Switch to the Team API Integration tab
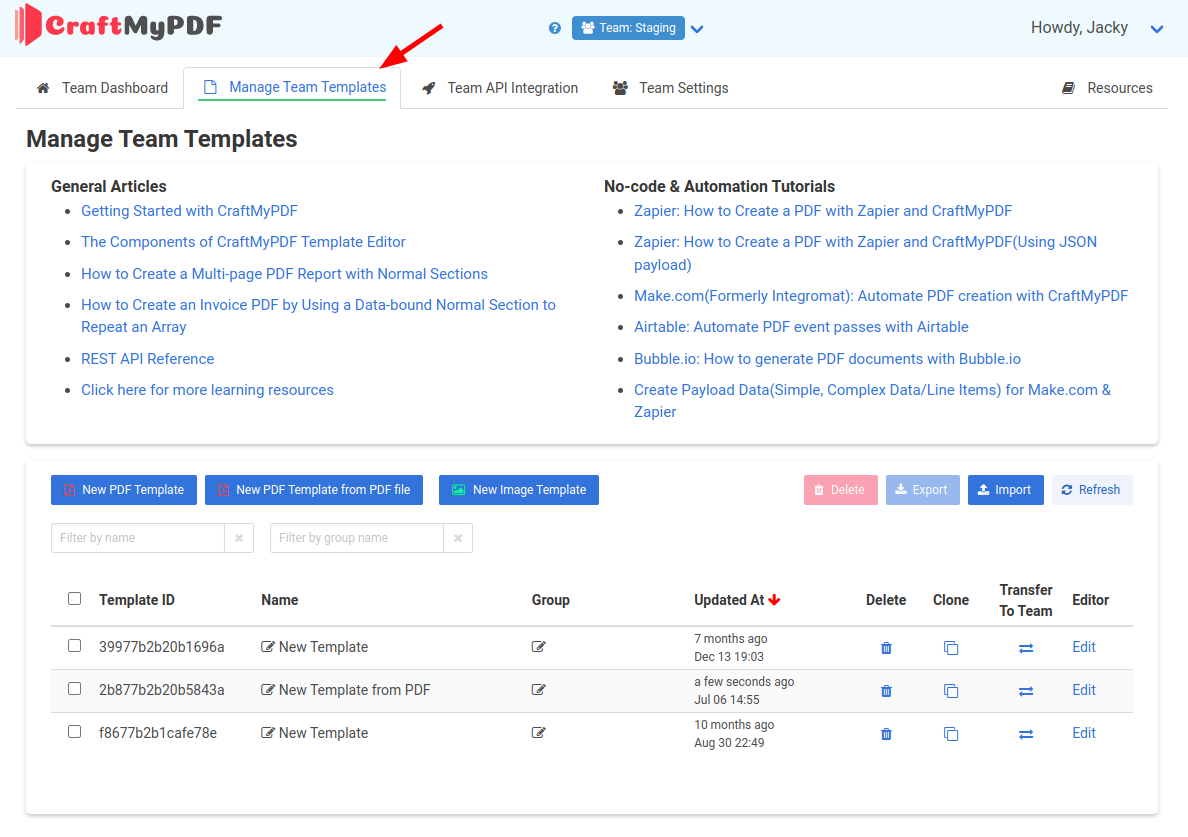Viewport: 1188px width, 837px height. click(x=500, y=88)
